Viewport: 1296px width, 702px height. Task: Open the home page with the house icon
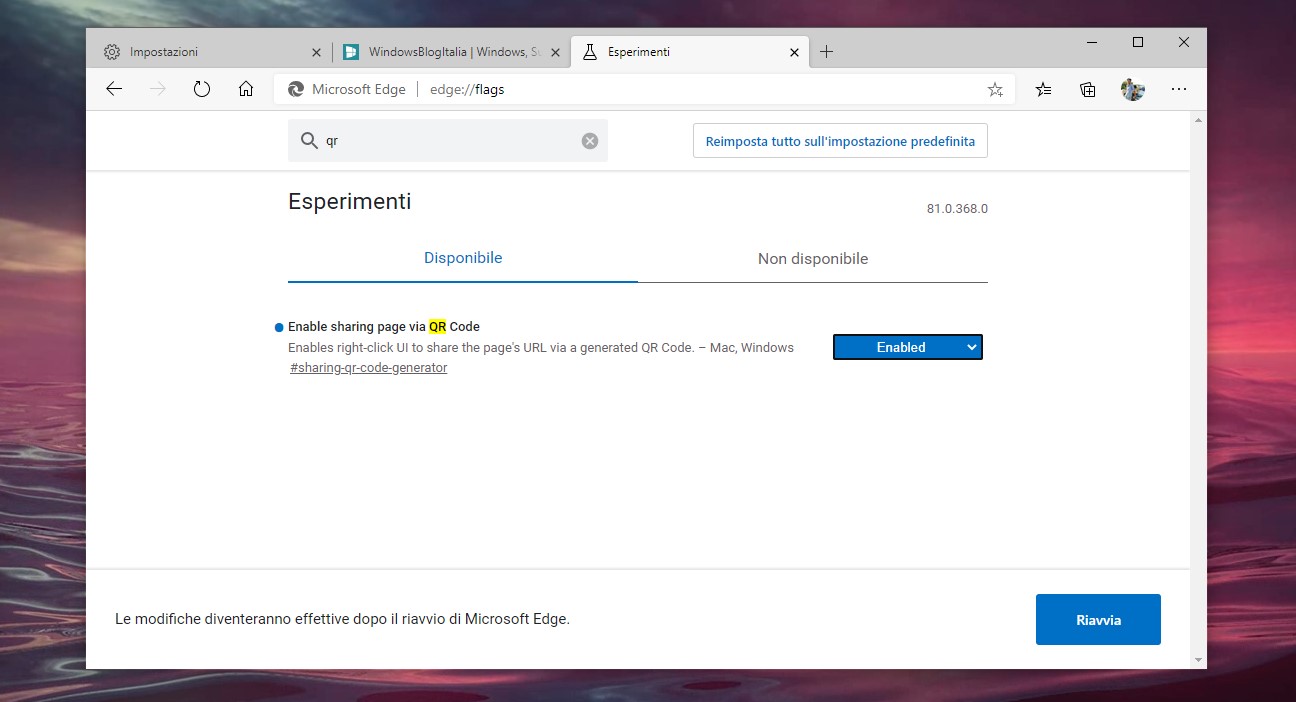point(246,89)
